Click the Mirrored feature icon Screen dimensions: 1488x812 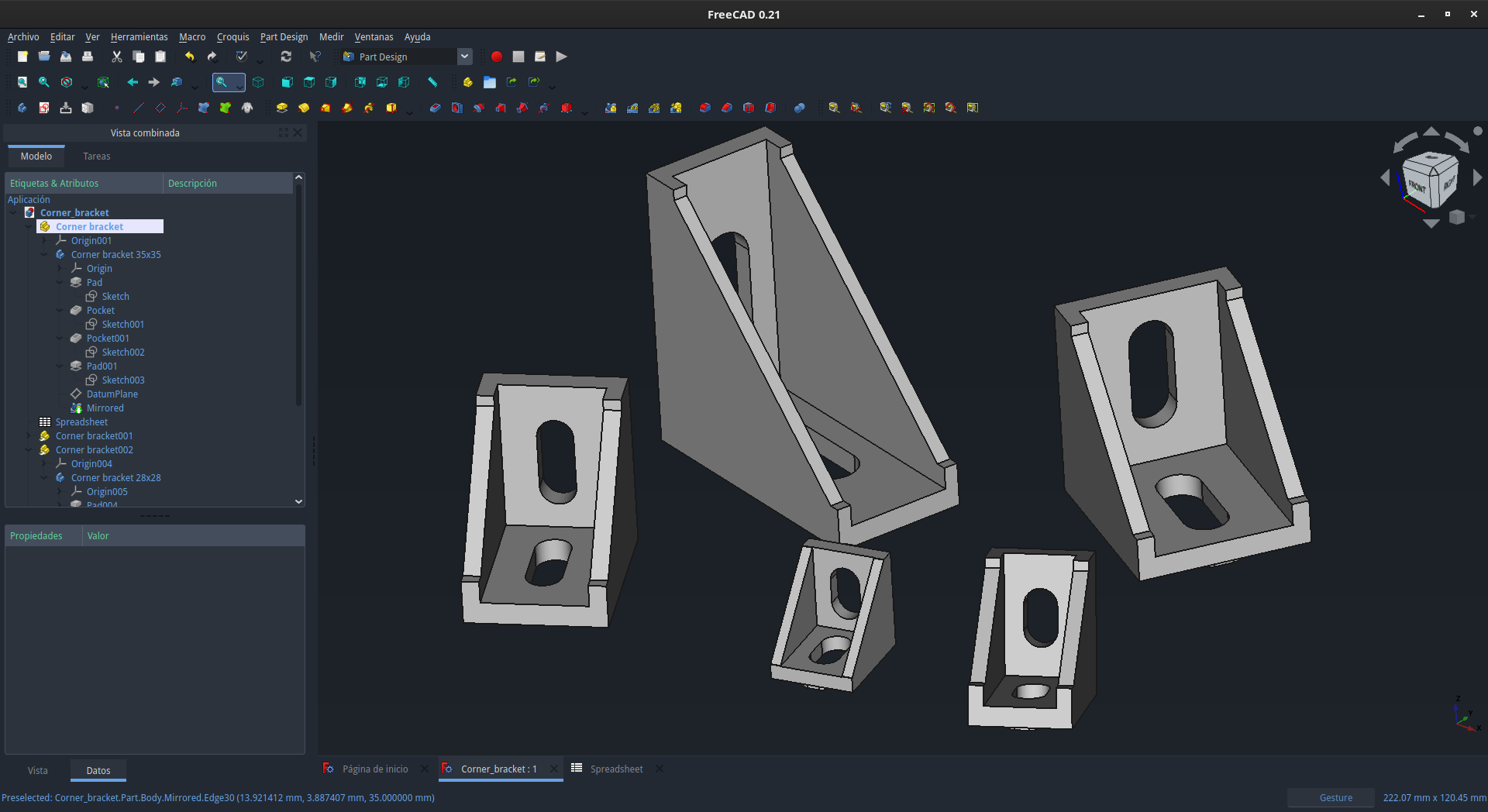pyautogui.click(x=611, y=108)
